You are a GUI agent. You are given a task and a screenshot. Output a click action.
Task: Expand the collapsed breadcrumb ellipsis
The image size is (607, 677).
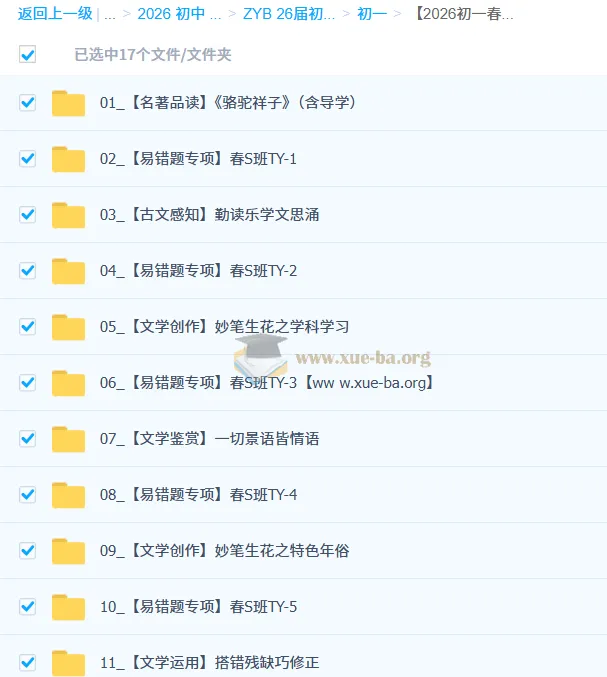pos(110,14)
